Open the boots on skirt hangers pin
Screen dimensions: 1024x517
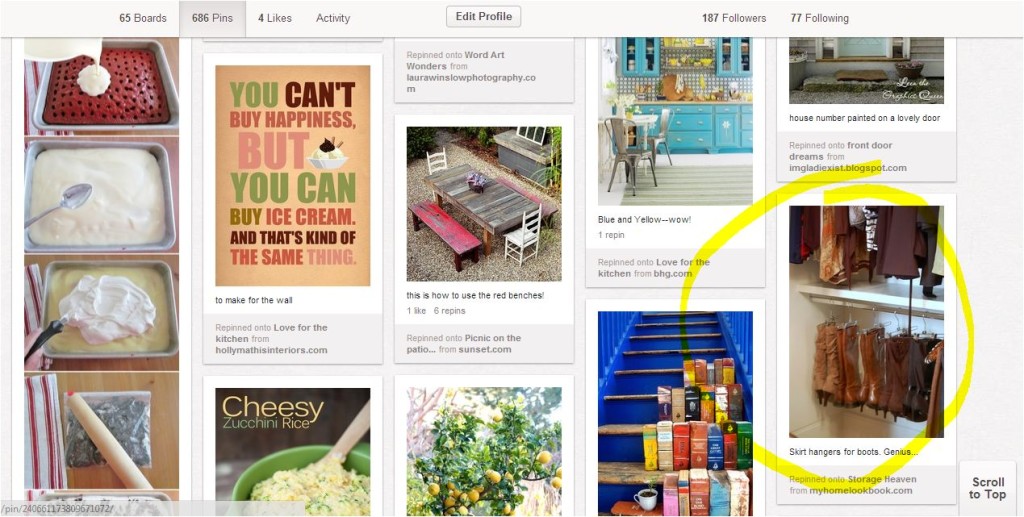click(866, 322)
